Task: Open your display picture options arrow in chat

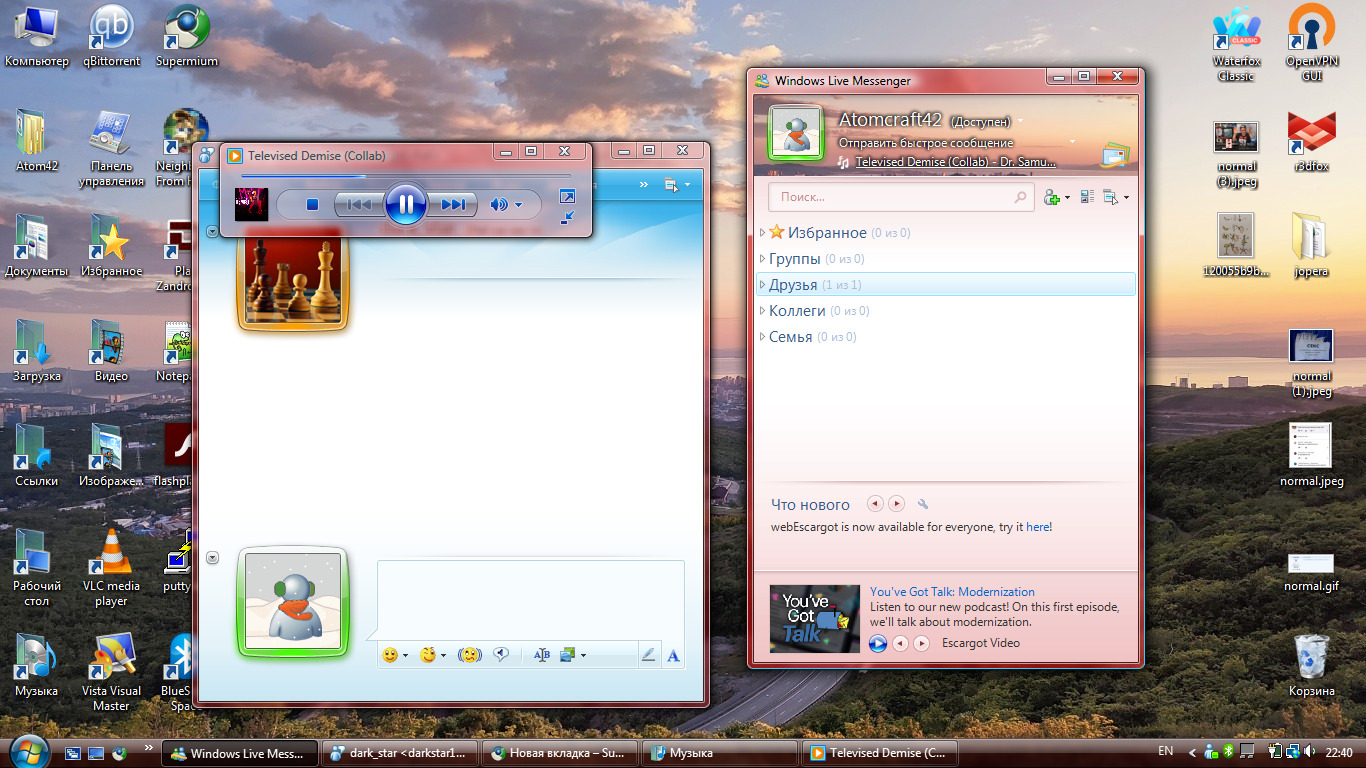Action: coord(212,557)
